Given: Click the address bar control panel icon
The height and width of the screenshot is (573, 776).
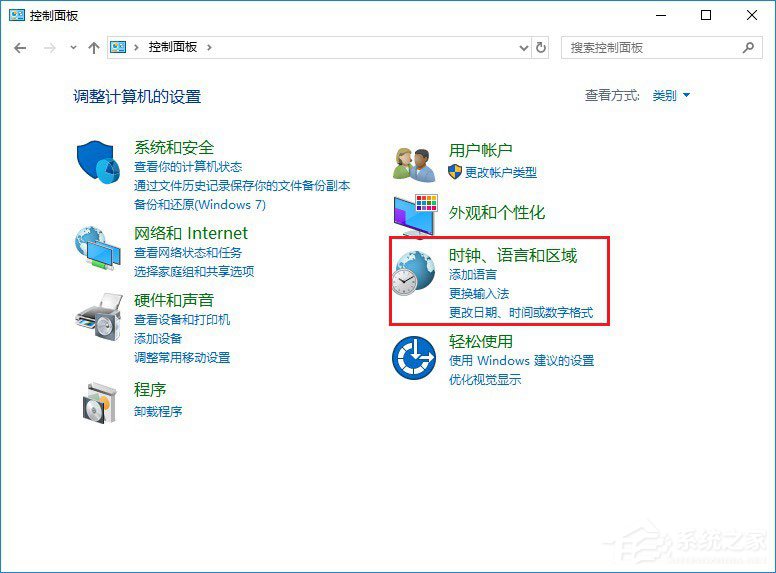Looking at the screenshot, I should coord(118,47).
